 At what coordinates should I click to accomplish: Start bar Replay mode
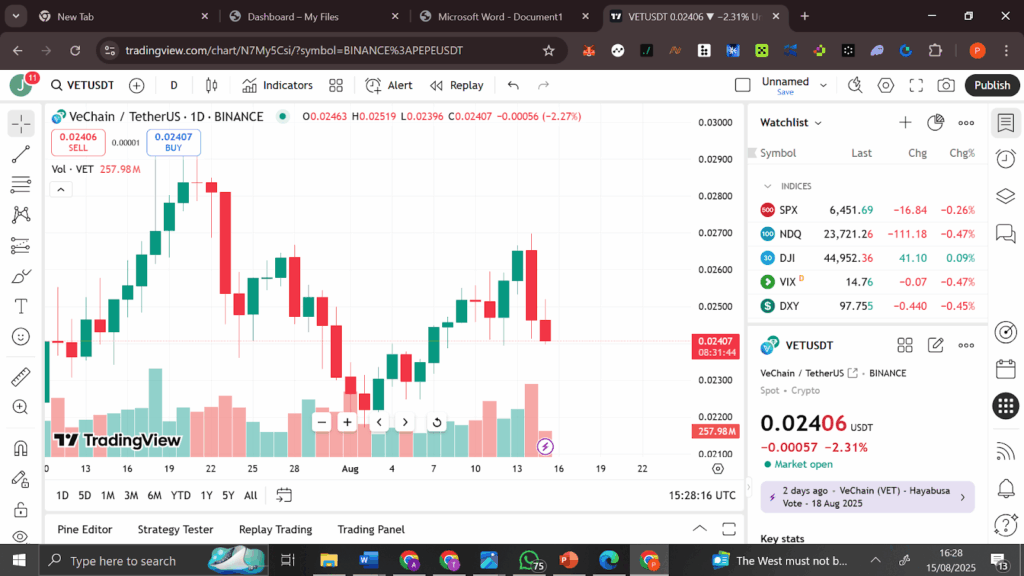(x=457, y=85)
